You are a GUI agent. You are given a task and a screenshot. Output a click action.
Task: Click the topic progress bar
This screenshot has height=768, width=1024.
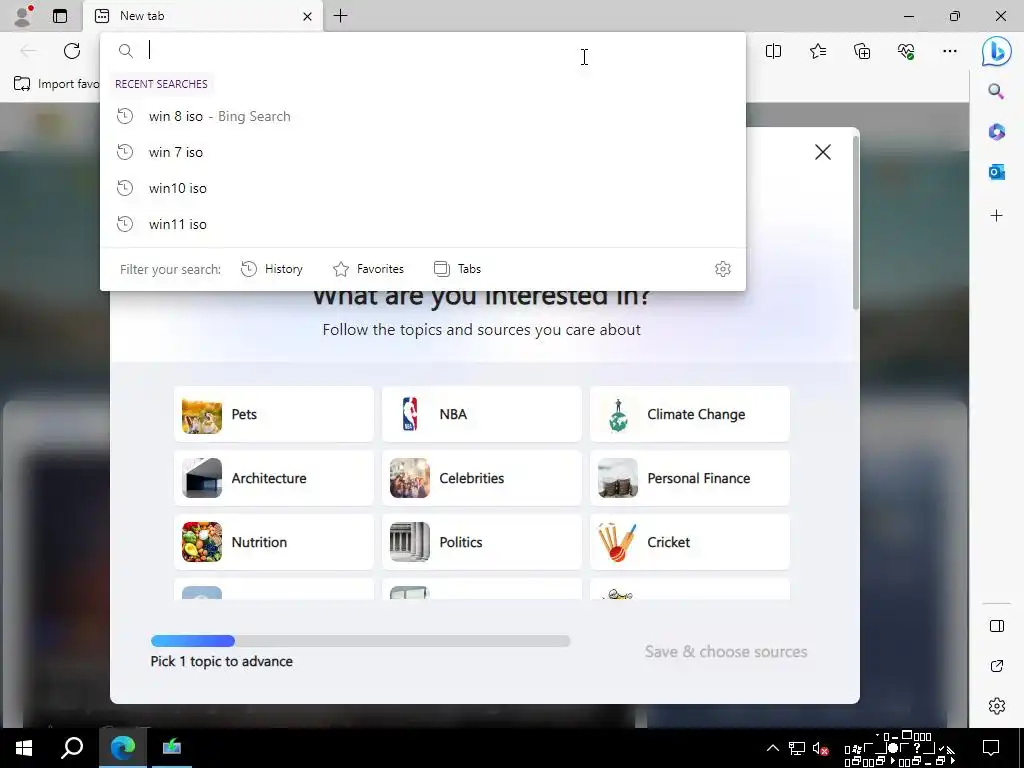click(360, 641)
